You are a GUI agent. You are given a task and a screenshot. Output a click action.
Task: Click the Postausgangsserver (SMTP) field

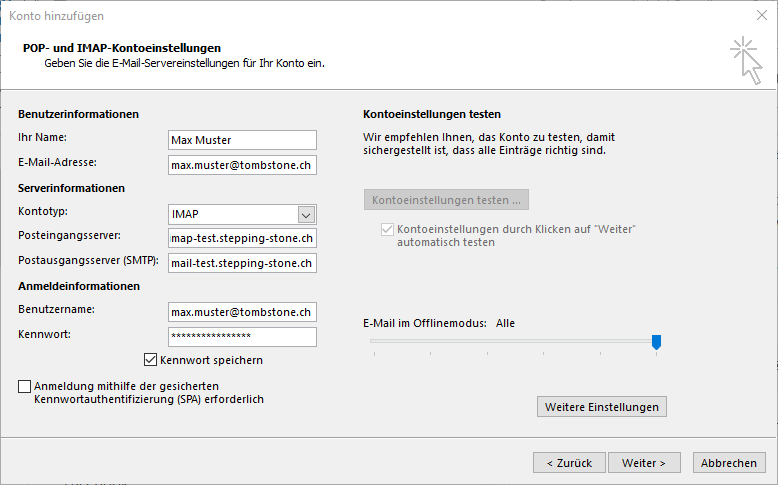pyautogui.click(x=242, y=263)
